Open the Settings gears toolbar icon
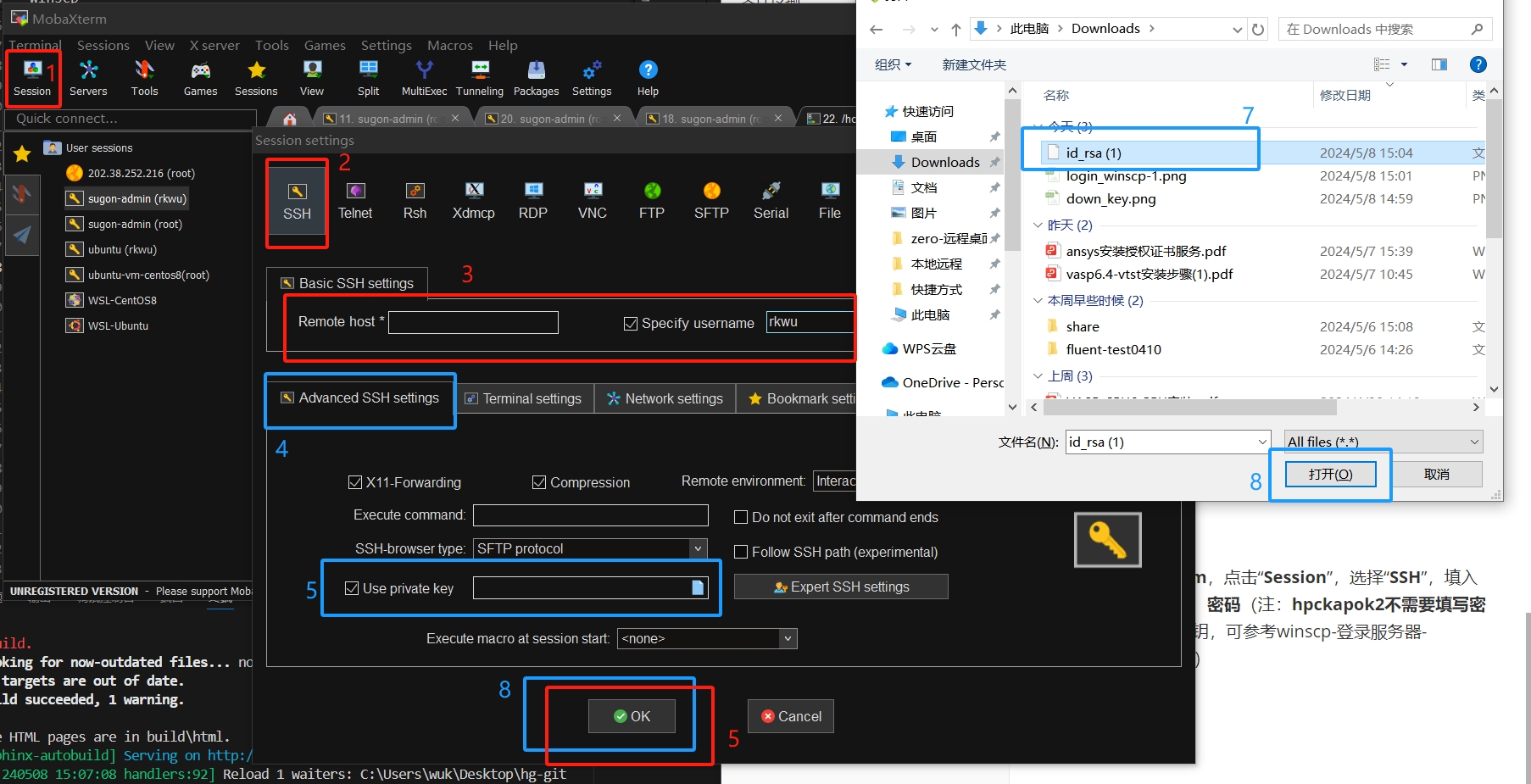This screenshot has width=1531, height=784. tap(592, 78)
